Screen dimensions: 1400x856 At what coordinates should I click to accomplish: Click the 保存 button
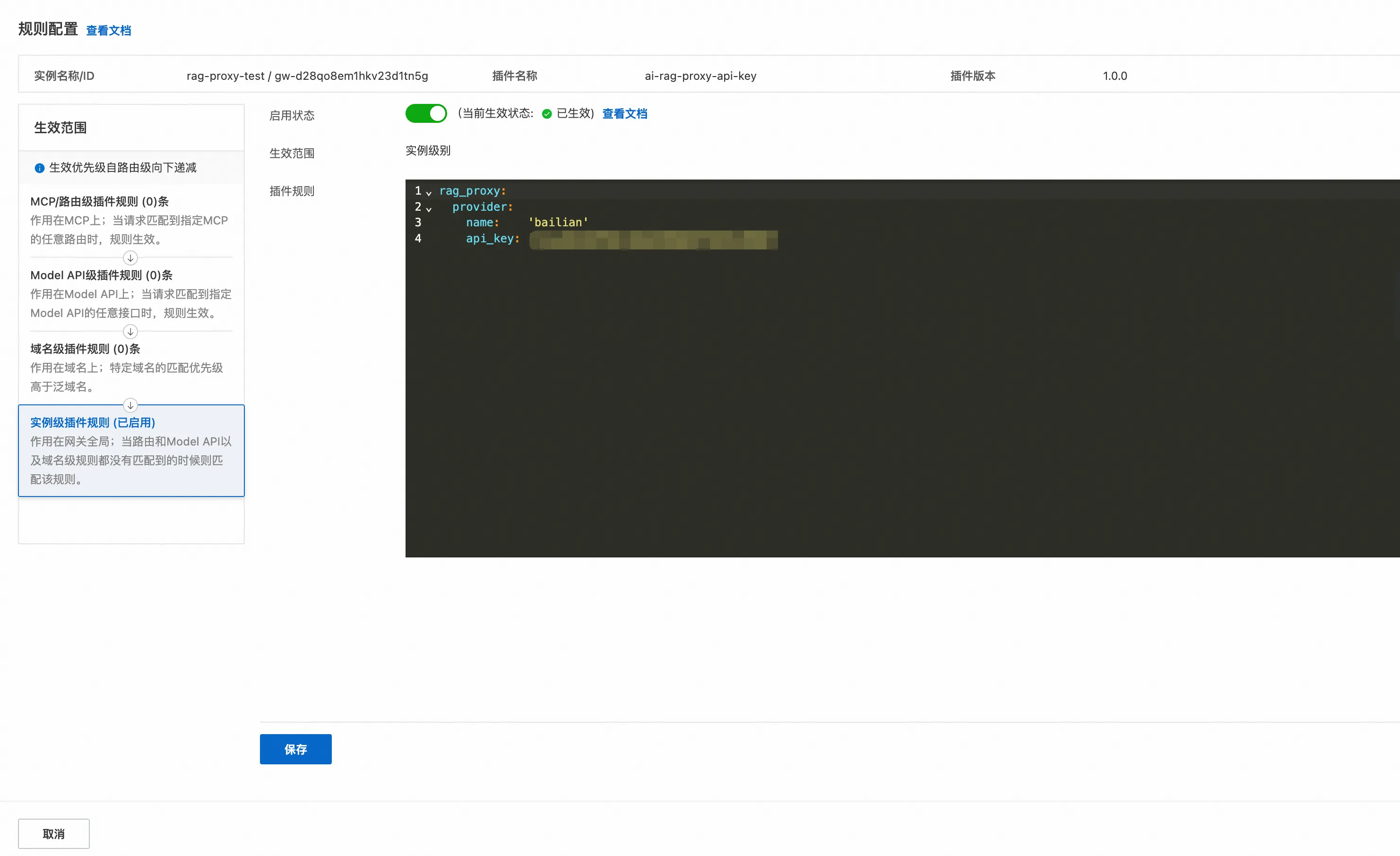(295, 749)
